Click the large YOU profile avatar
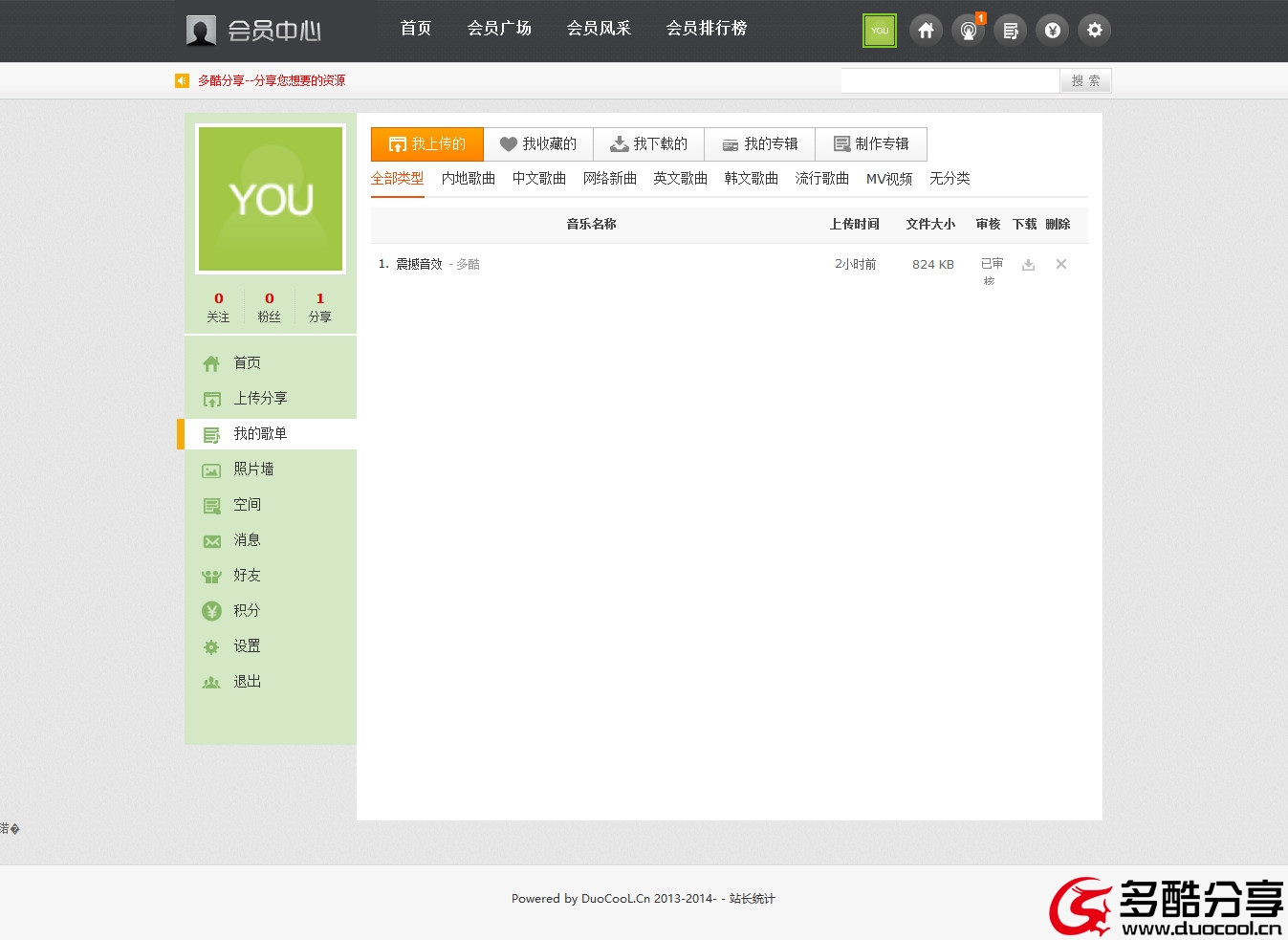This screenshot has width=1288, height=940. point(271,199)
